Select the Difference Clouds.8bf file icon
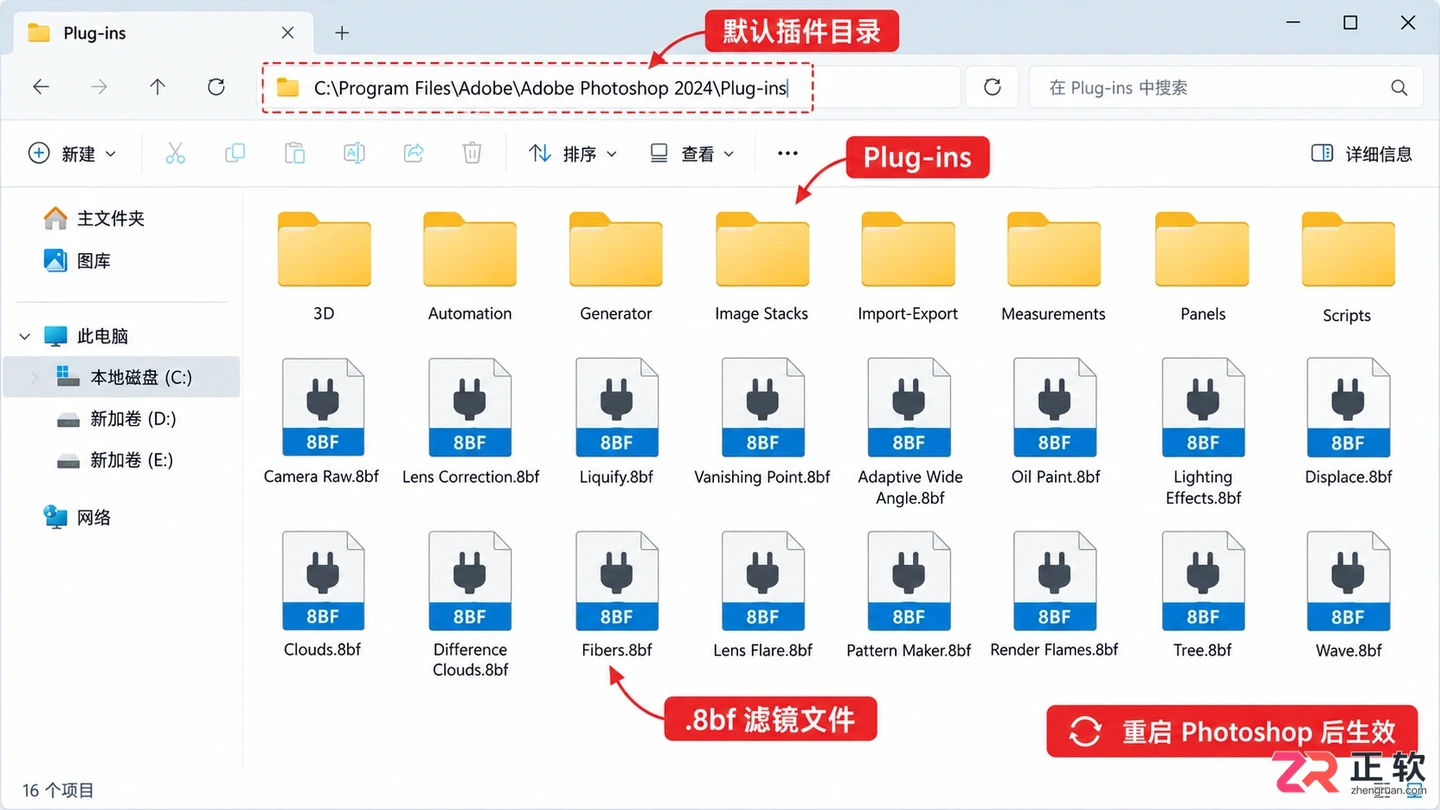1440x810 pixels. coord(469,581)
